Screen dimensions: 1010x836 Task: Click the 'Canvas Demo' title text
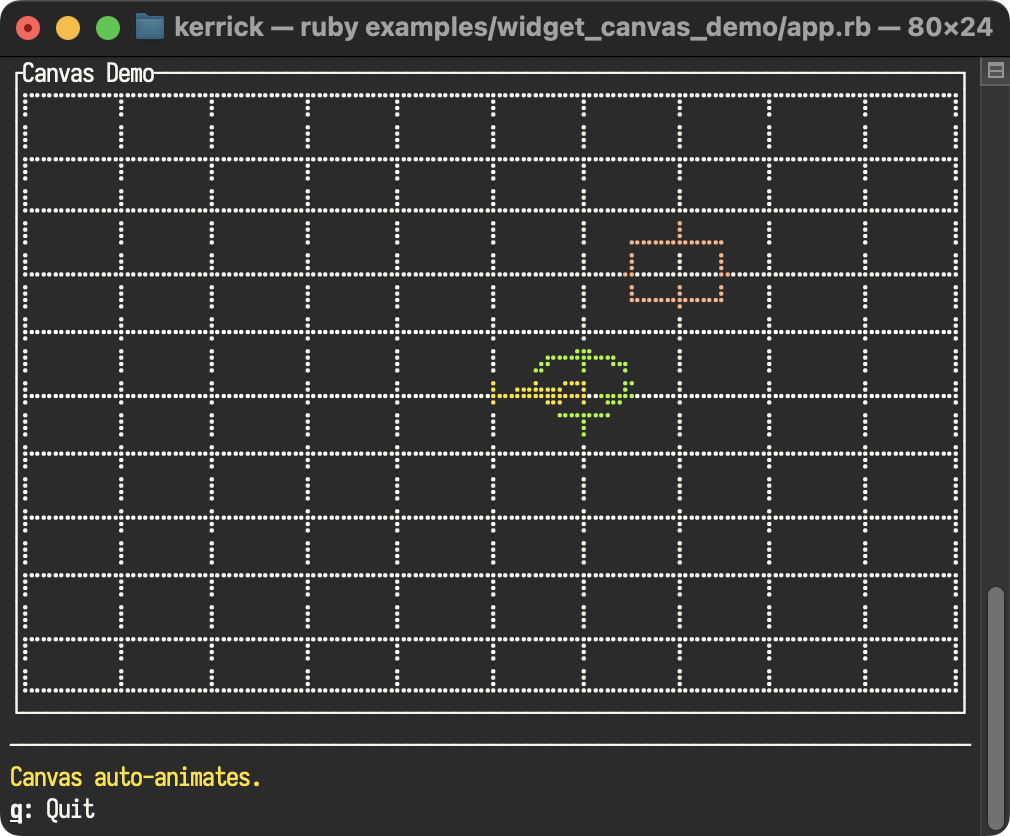(x=88, y=73)
